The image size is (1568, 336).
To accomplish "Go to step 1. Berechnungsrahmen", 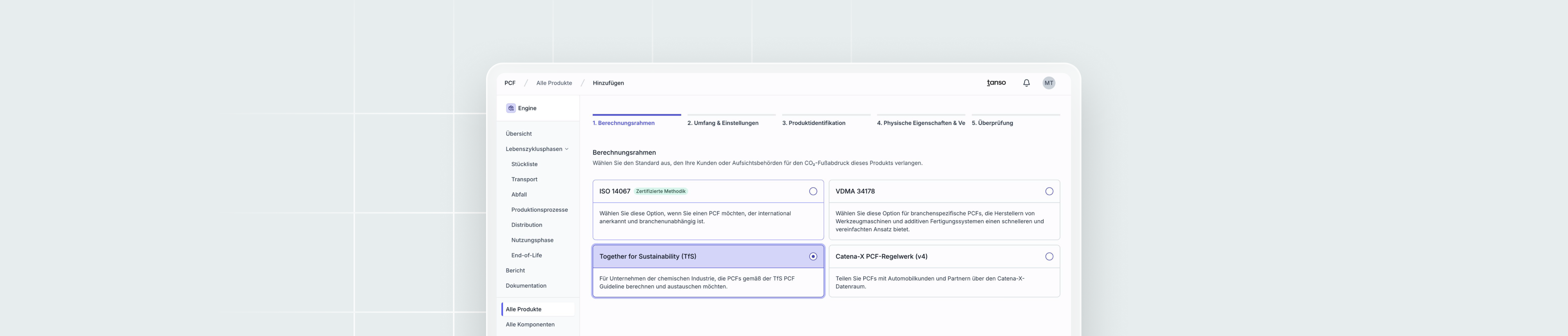I will [x=636, y=120].
